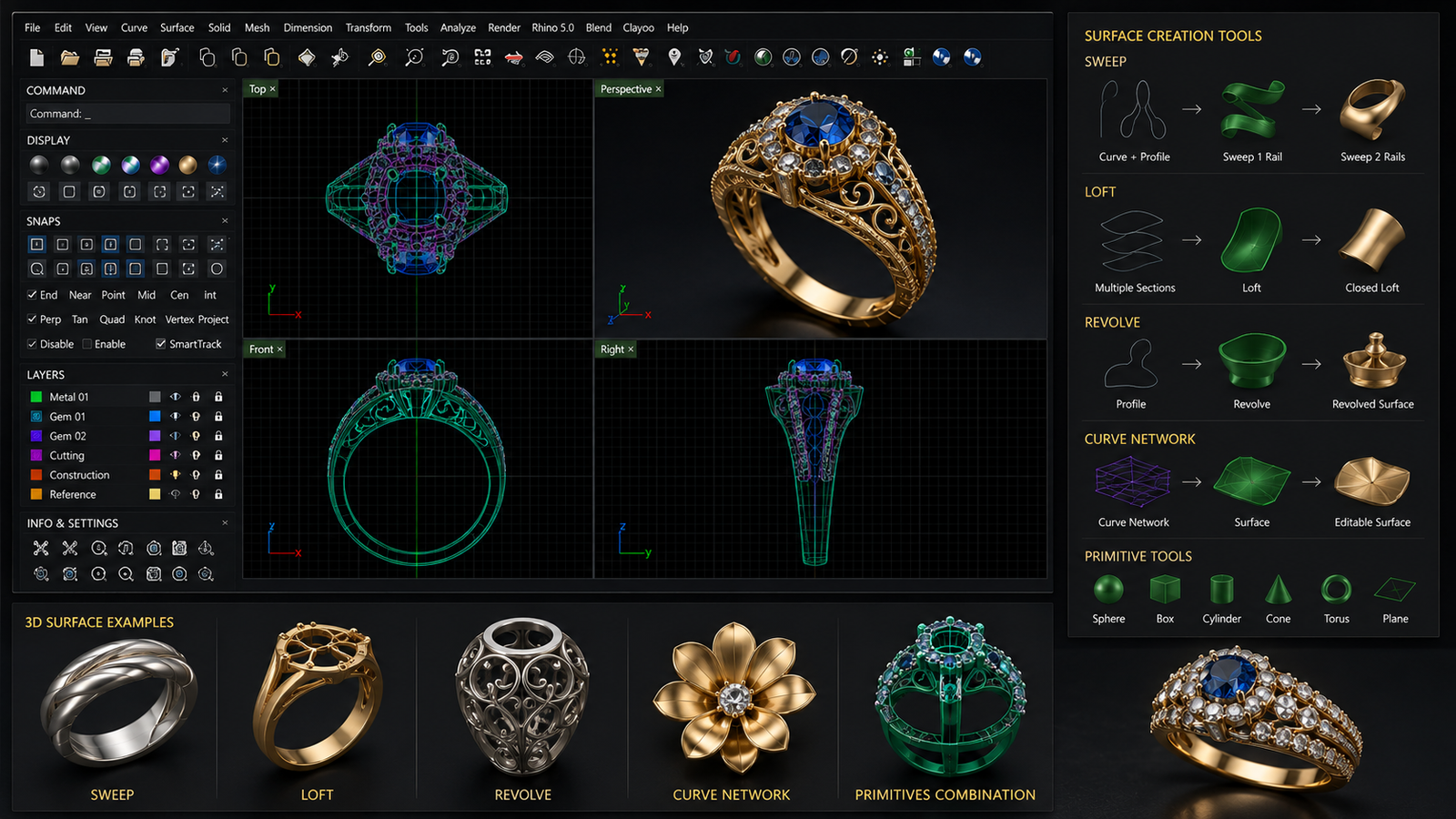This screenshot has height=819, width=1456.
Task: Click the Vertex snap option
Action: [x=179, y=319]
